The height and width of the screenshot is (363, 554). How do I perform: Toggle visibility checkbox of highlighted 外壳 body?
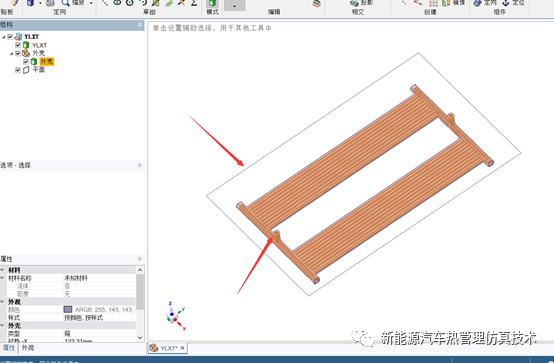point(26,62)
